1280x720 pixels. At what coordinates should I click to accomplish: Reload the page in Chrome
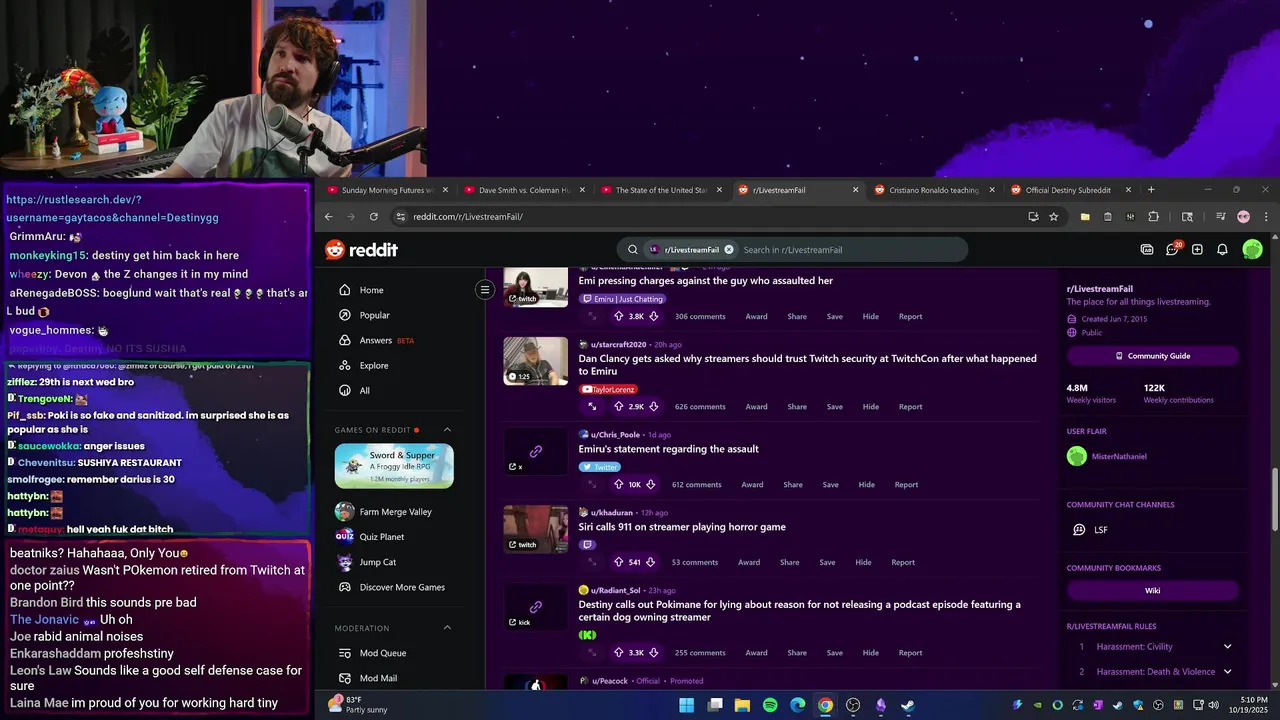coord(374,216)
